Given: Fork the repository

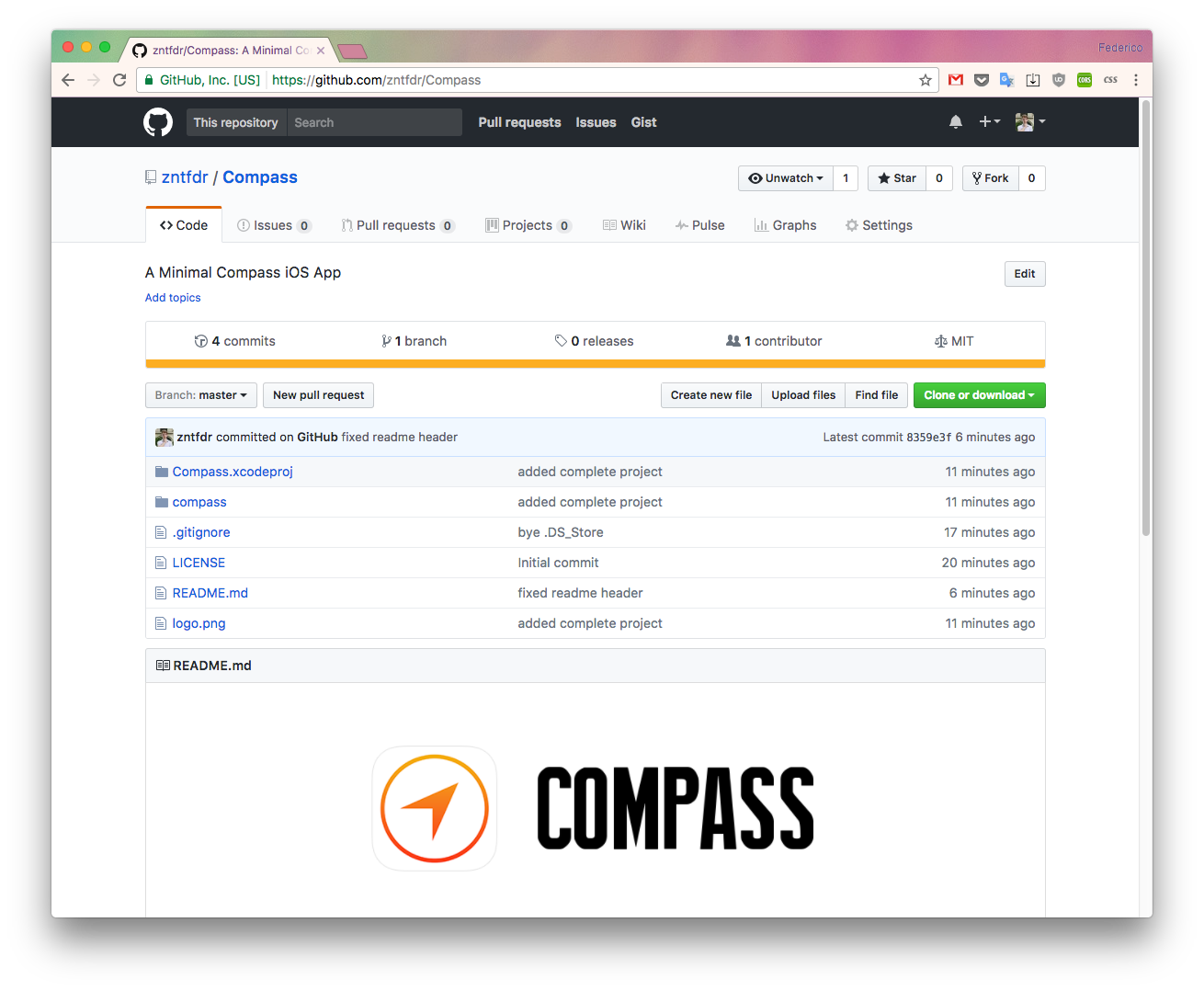Looking at the screenshot, I should tap(991, 178).
